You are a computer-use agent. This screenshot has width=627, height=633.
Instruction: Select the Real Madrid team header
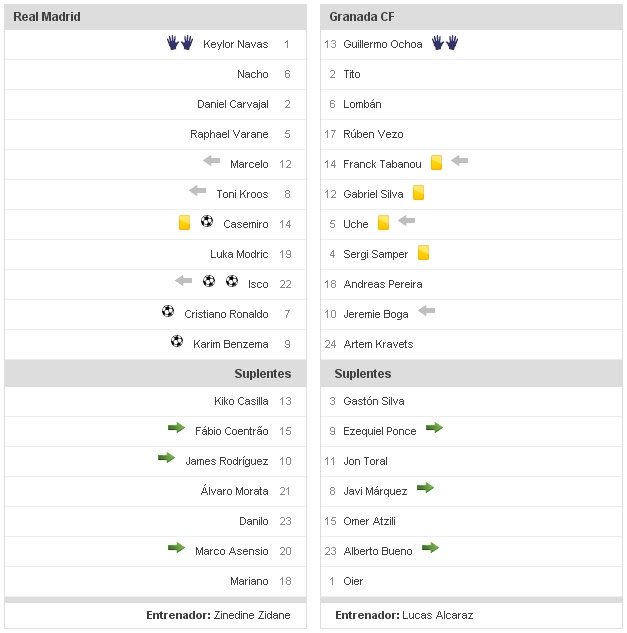tap(47, 17)
